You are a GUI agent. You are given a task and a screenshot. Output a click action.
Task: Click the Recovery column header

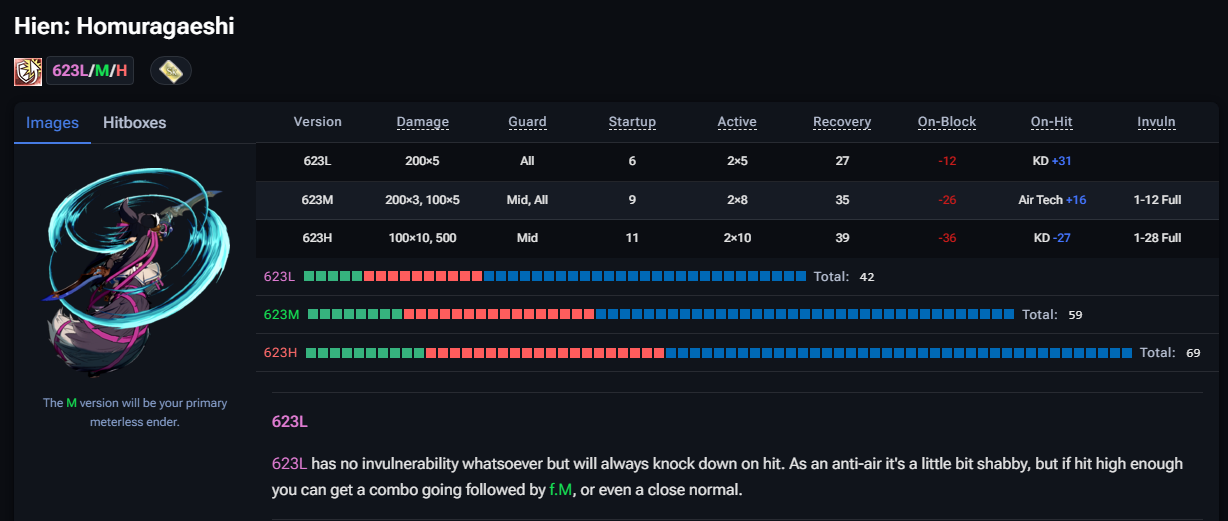pos(842,122)
